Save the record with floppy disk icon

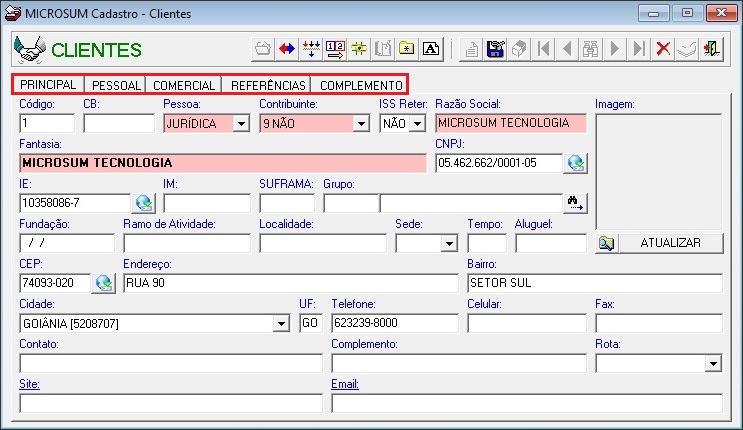pos(495,49)
